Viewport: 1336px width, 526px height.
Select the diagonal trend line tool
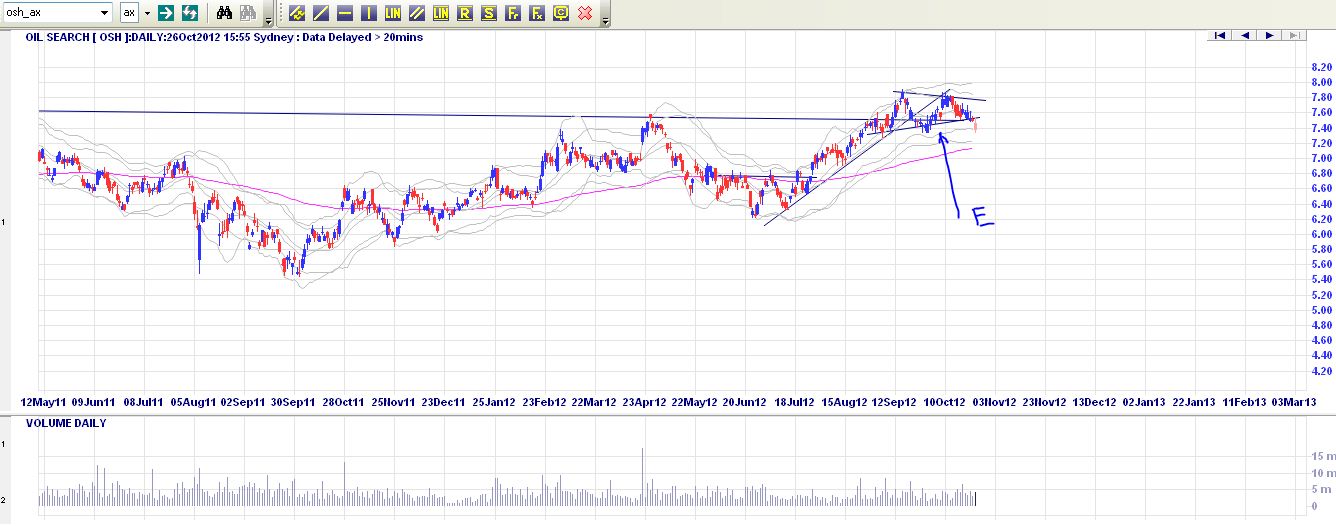(321, 13)
